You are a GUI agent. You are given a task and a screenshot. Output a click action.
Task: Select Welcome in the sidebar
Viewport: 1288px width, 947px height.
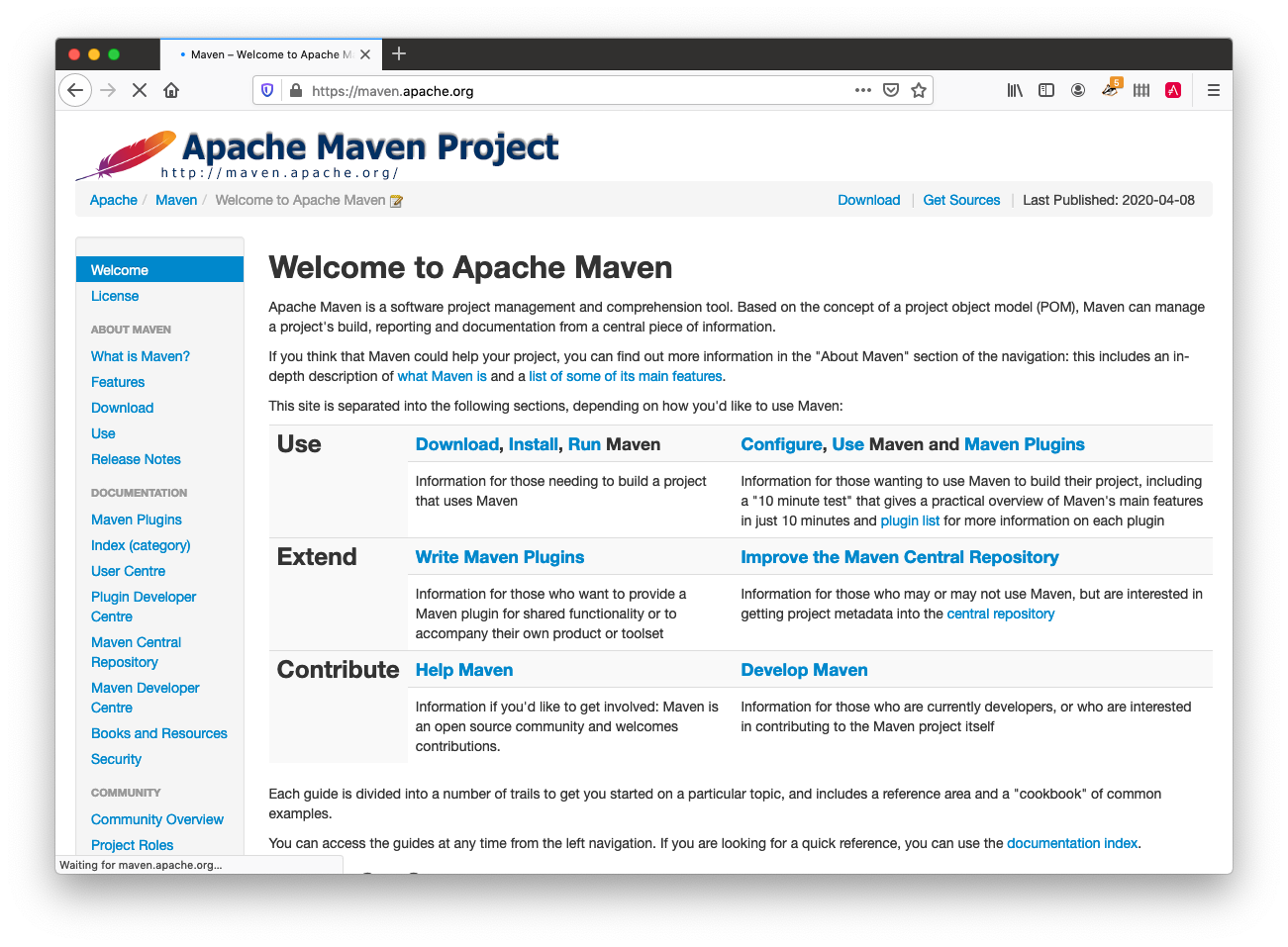pos(159,270)
